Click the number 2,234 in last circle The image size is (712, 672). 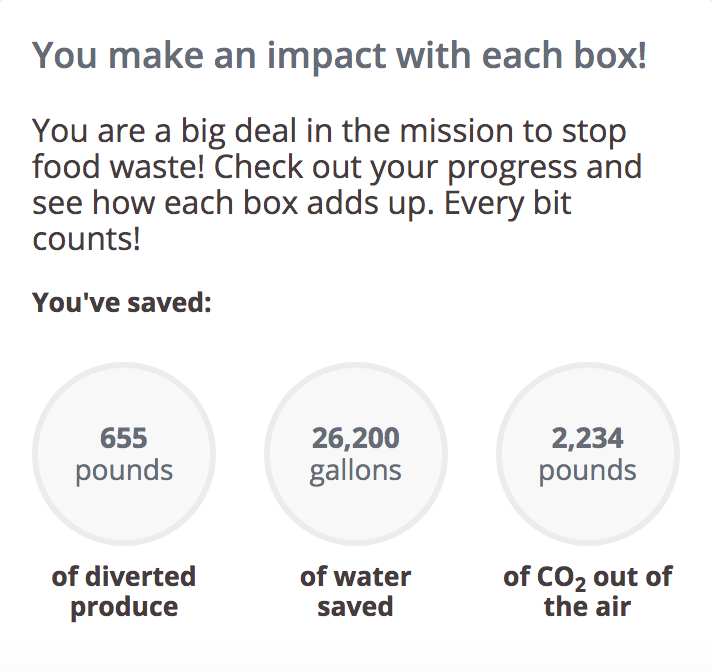588,439
